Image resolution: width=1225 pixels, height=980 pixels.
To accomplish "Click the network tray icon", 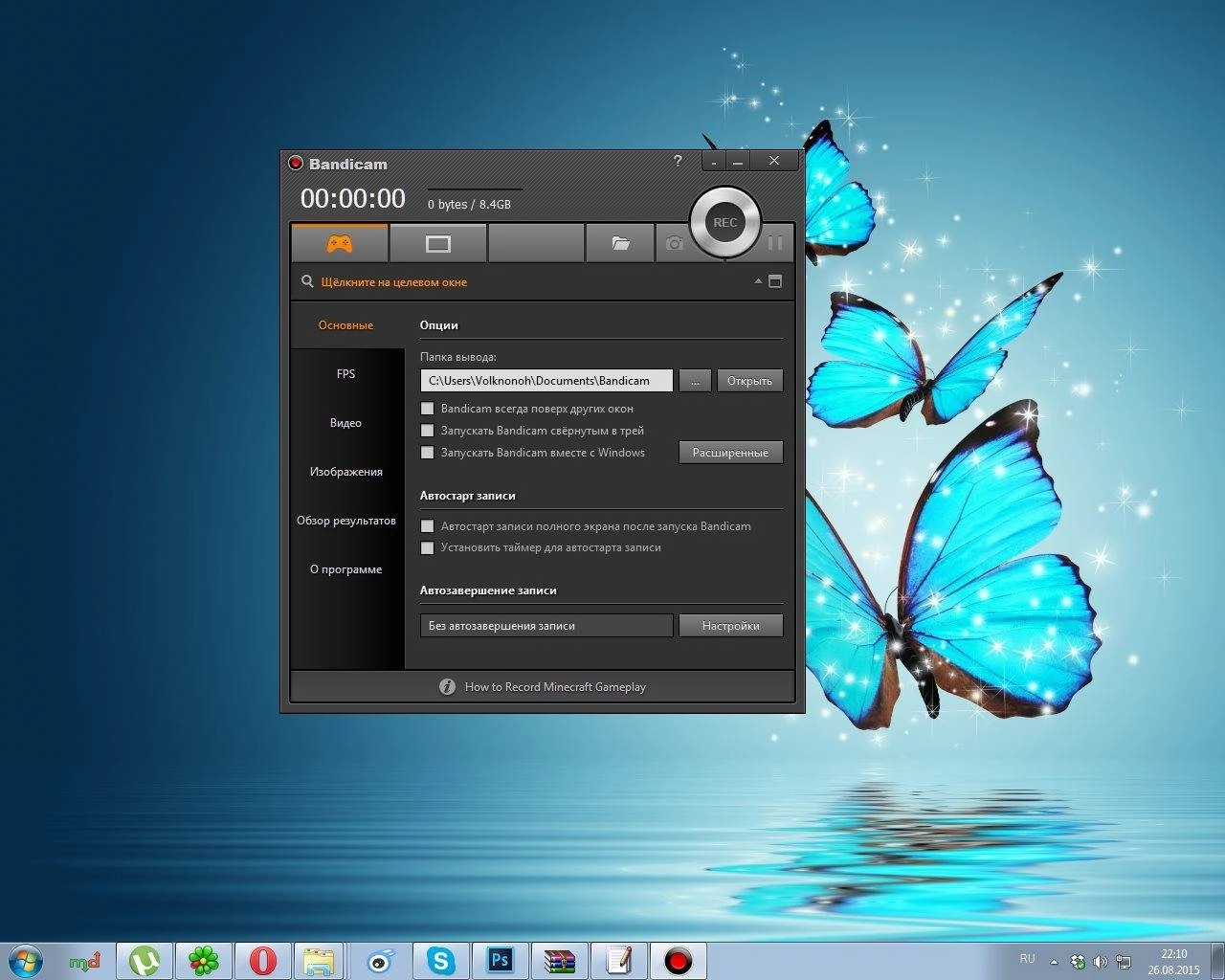I will 1124,962.
